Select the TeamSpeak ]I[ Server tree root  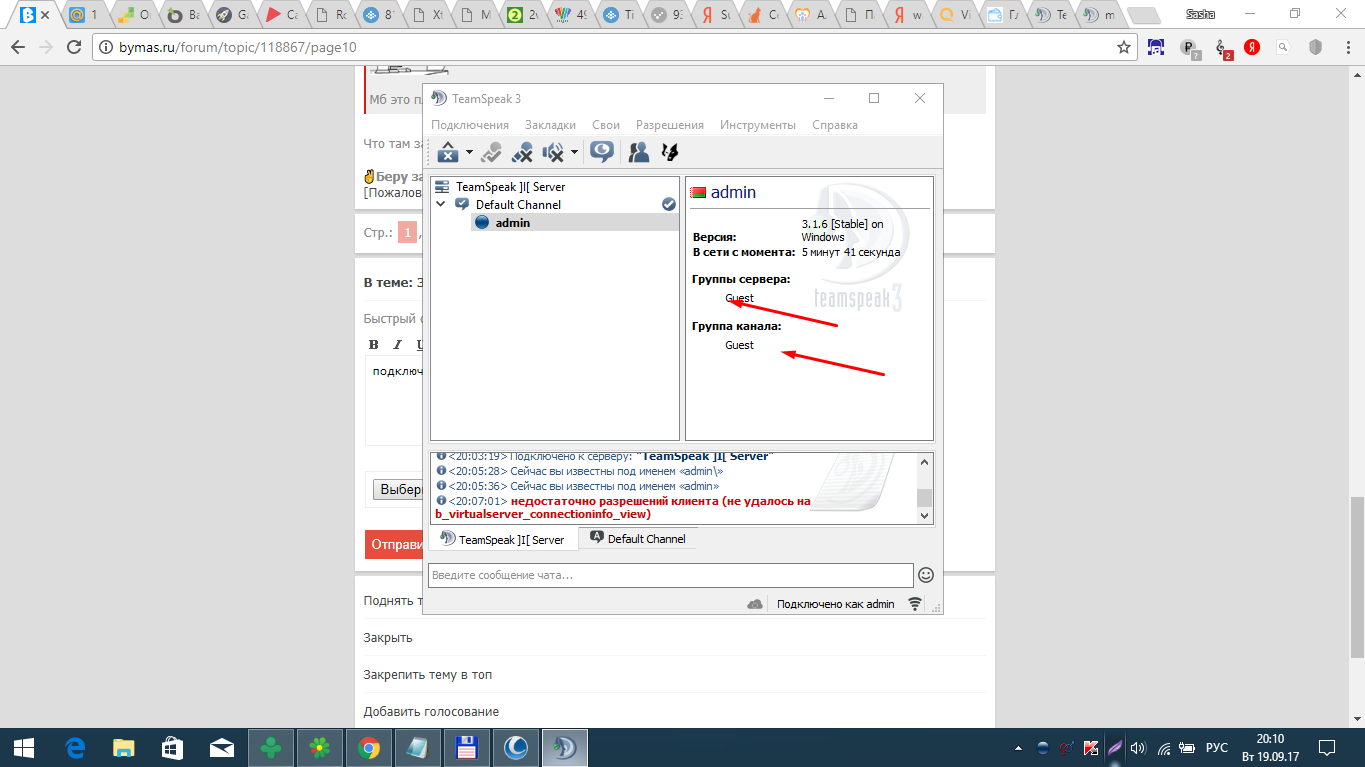tap(510, 187)
